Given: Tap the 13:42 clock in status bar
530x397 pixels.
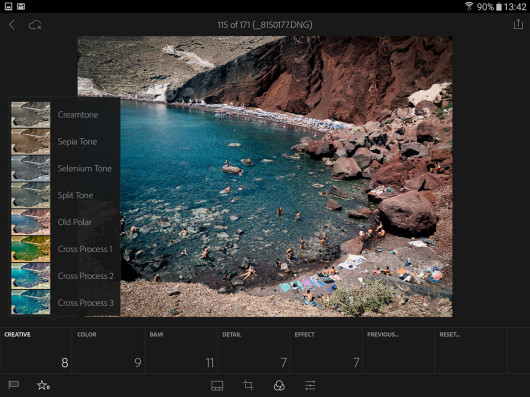Looking at the screenshot, I should click(515, 6).
